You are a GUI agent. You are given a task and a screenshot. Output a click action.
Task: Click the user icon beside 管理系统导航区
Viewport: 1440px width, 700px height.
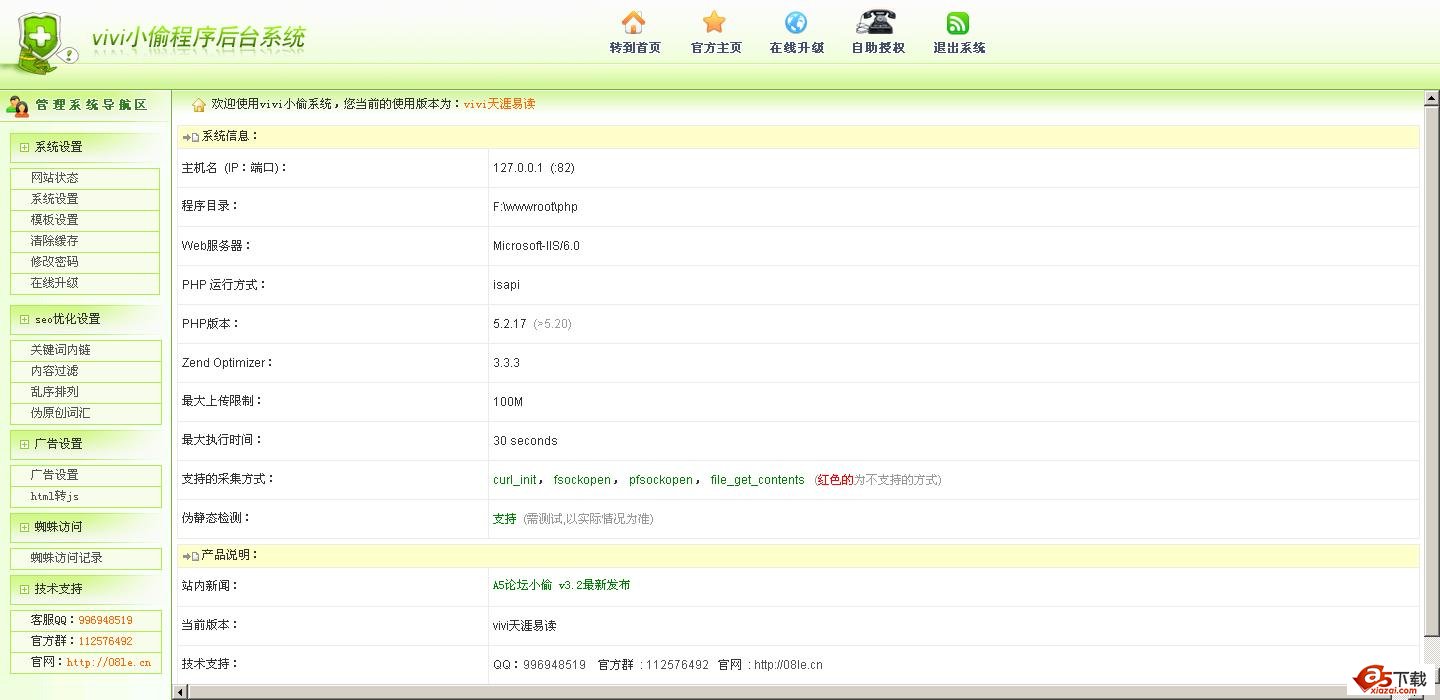[18, 105]
